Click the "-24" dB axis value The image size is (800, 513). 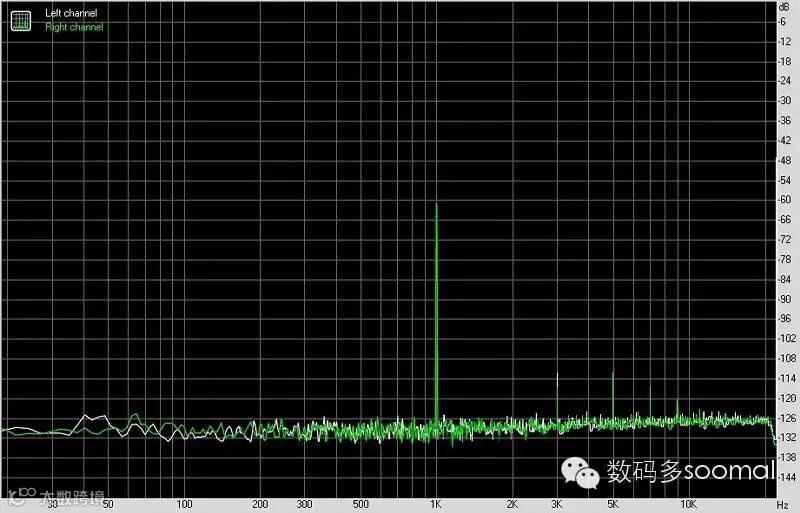click(784, 81)
